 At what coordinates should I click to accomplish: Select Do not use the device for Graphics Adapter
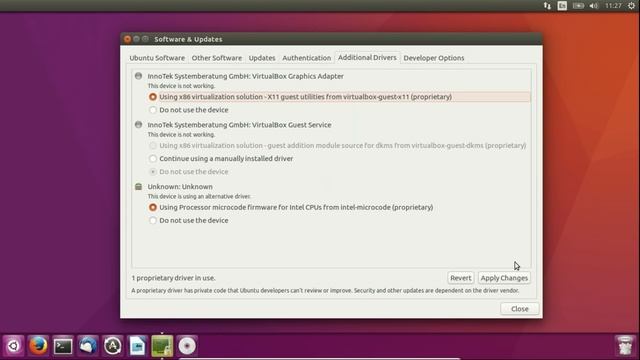click(153, 110)
